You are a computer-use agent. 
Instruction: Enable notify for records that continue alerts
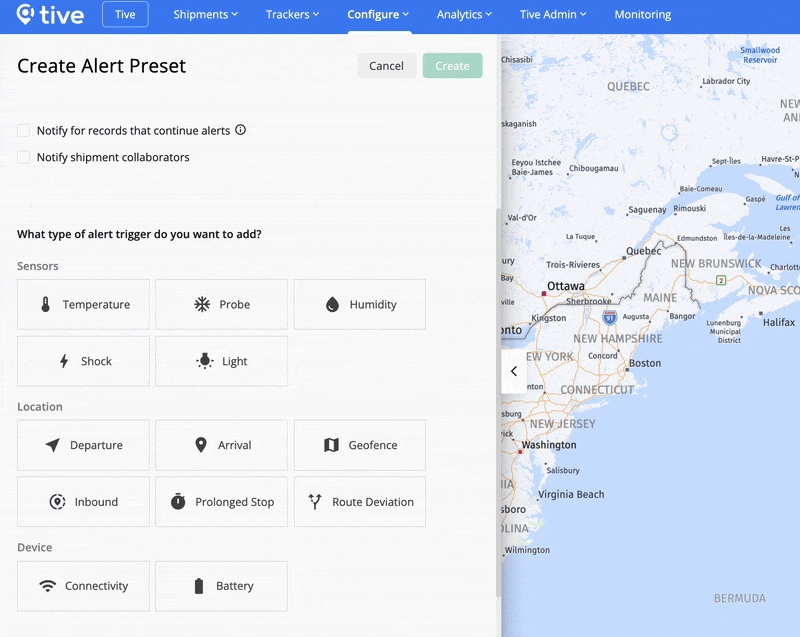tap(23, 130)
